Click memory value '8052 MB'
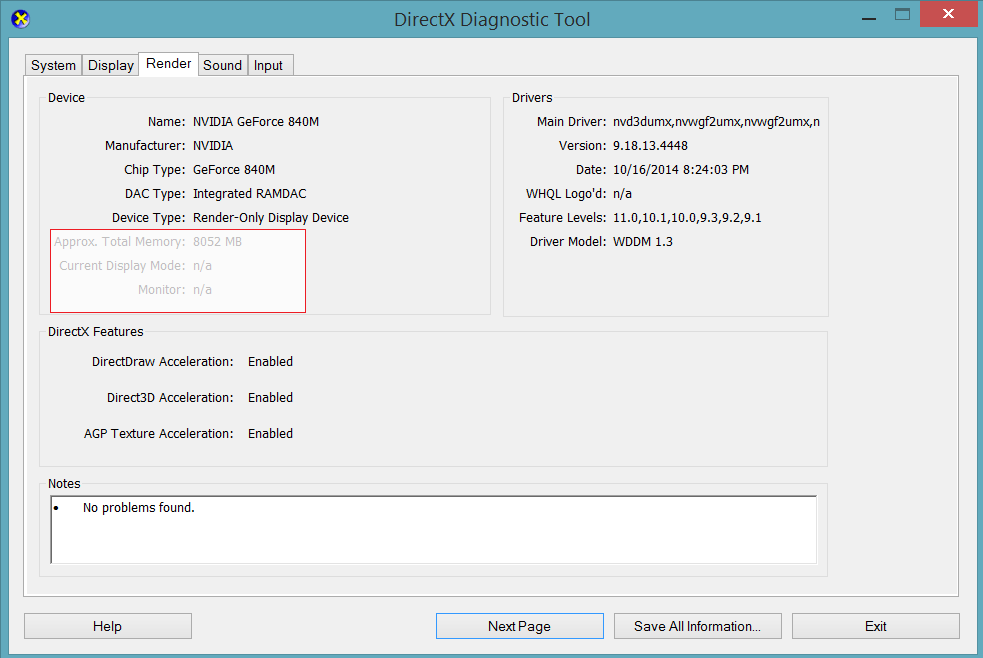983x658 pixels. [x=218, y=242]
